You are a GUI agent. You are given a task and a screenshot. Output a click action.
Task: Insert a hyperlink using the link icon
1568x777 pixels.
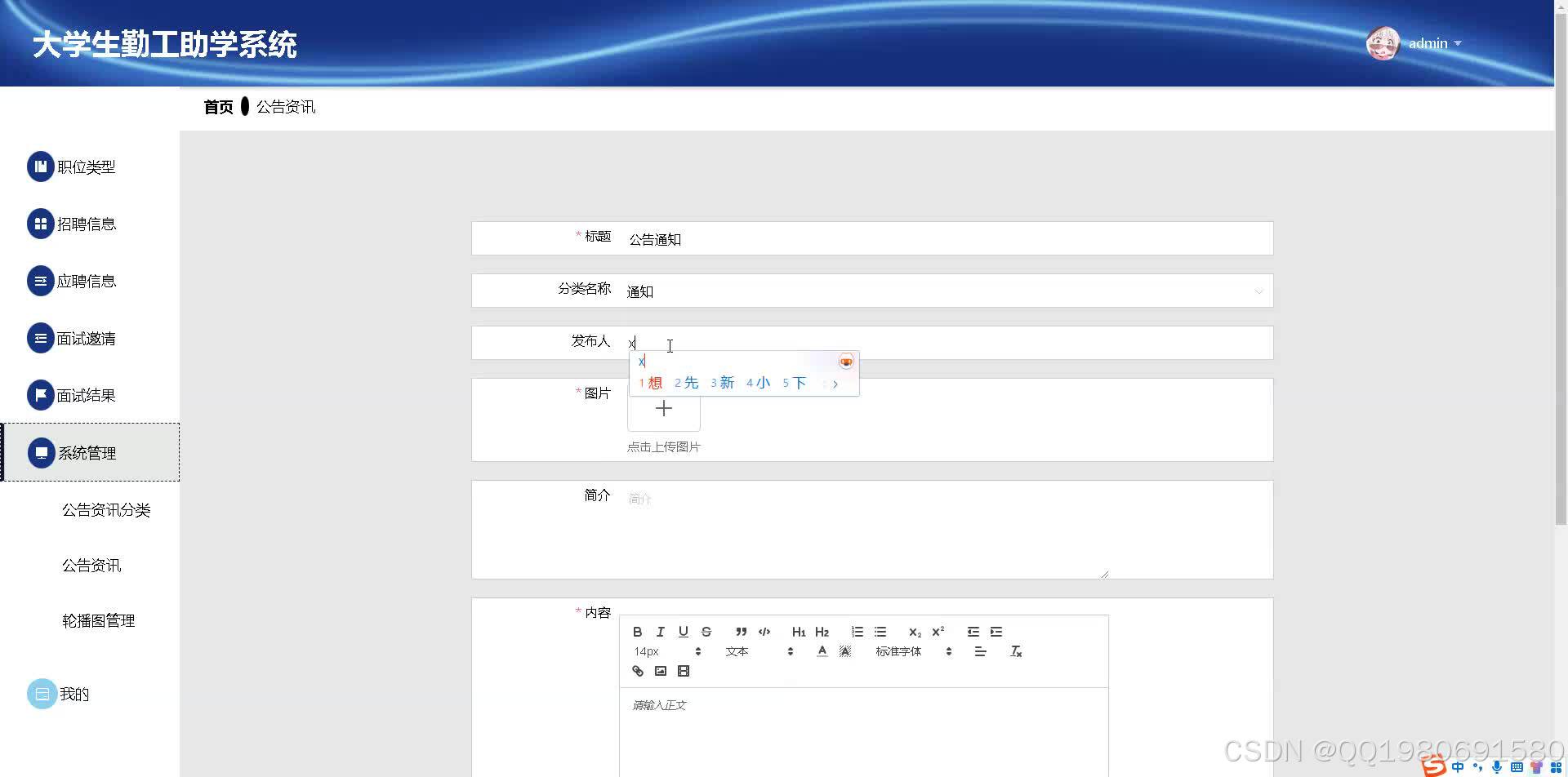[x=638, y=671]
